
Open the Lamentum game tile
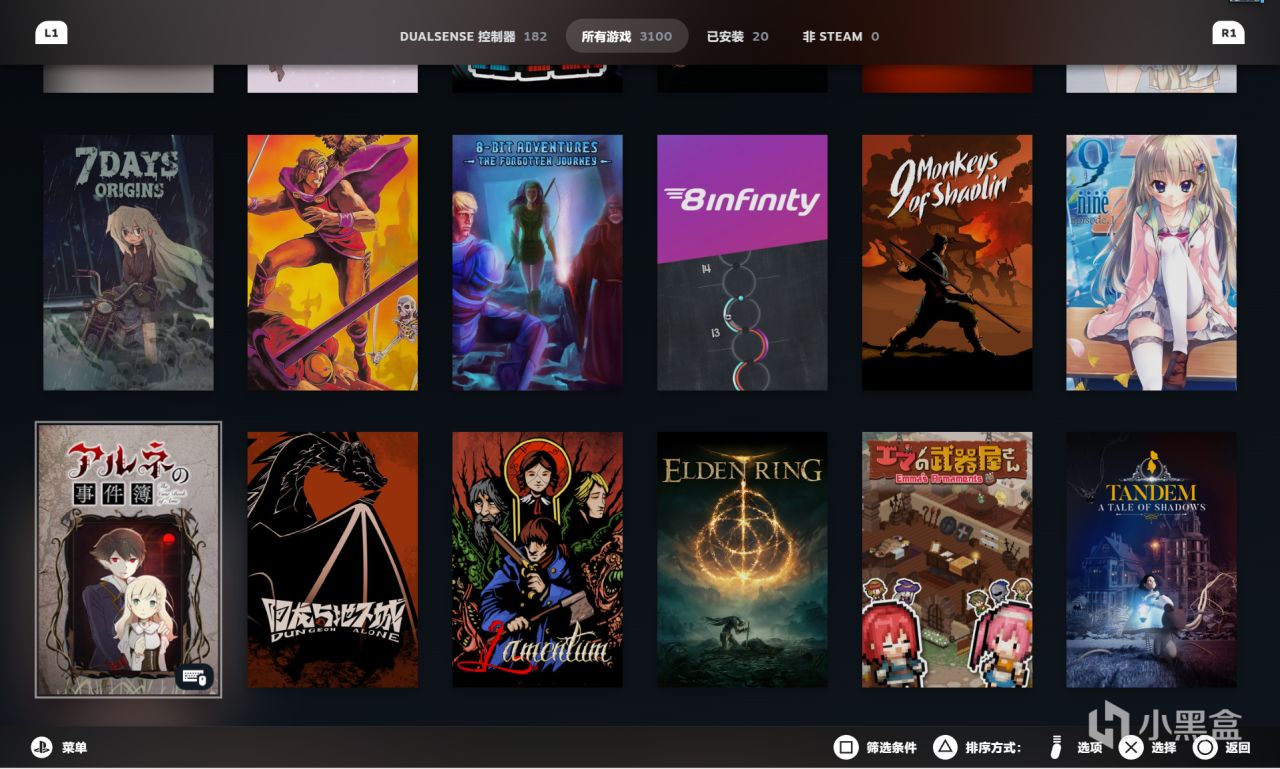[x=538, y=560]
